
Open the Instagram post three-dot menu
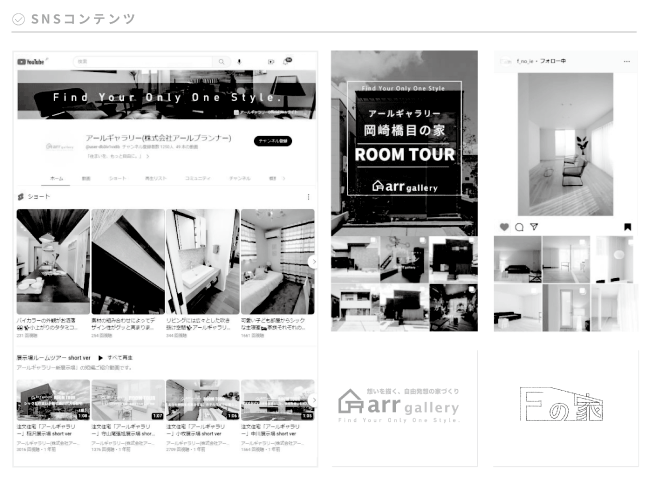tap(626, 61)
